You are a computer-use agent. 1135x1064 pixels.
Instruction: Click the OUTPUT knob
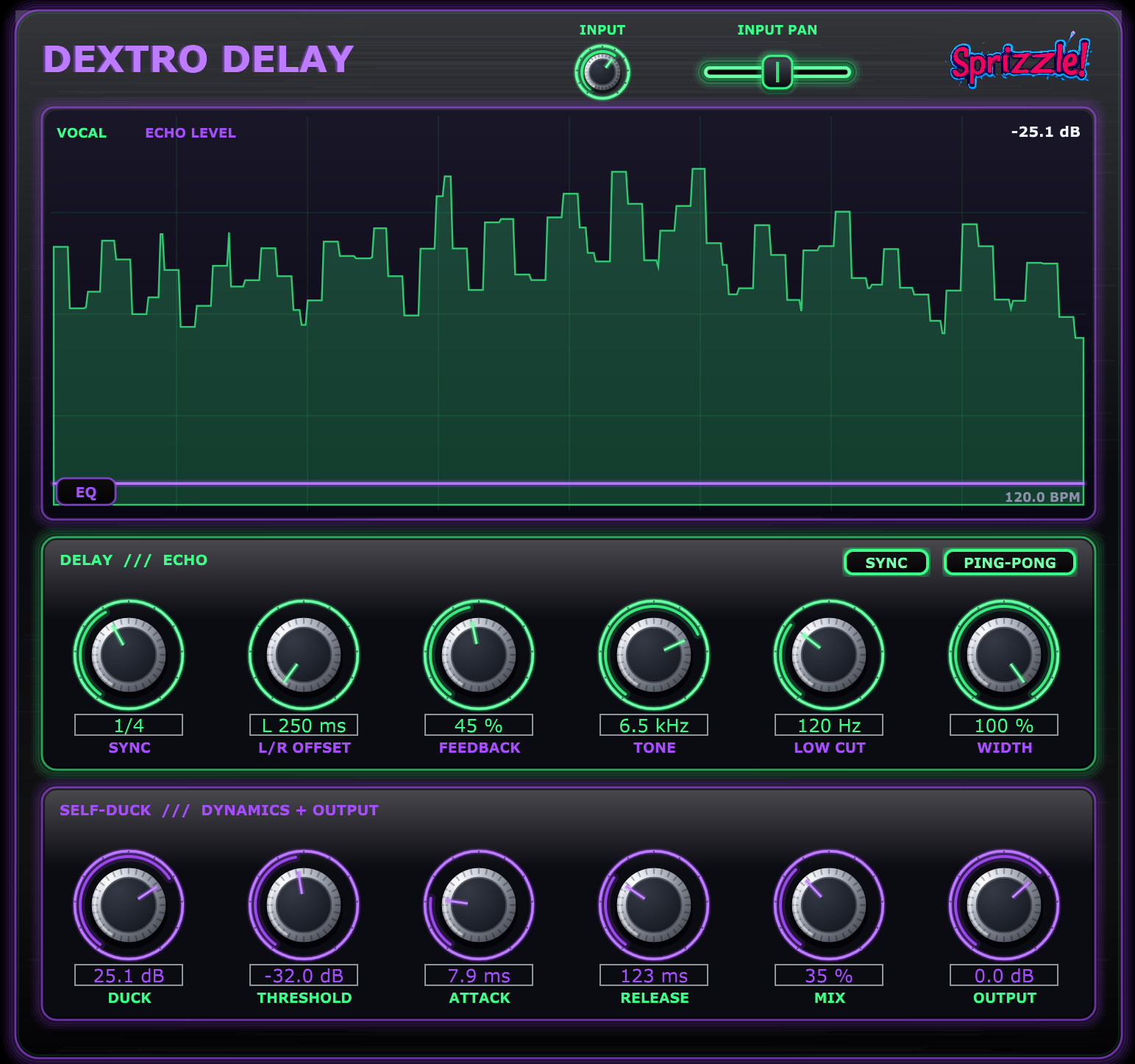(1004, 905)
